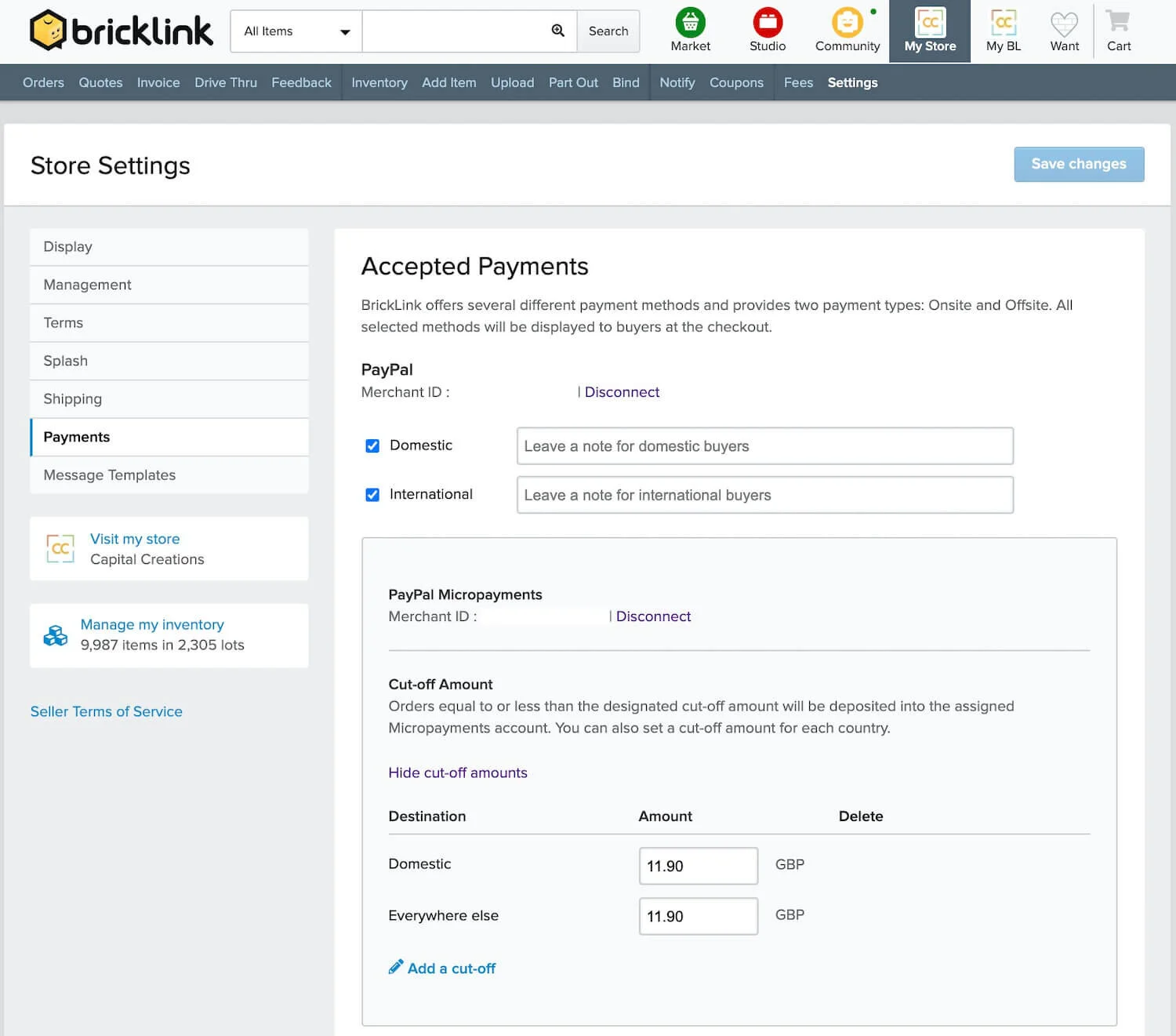Open the Feedback menu item
This screenshot has height=1036, width=1176.
click(301, 82)
